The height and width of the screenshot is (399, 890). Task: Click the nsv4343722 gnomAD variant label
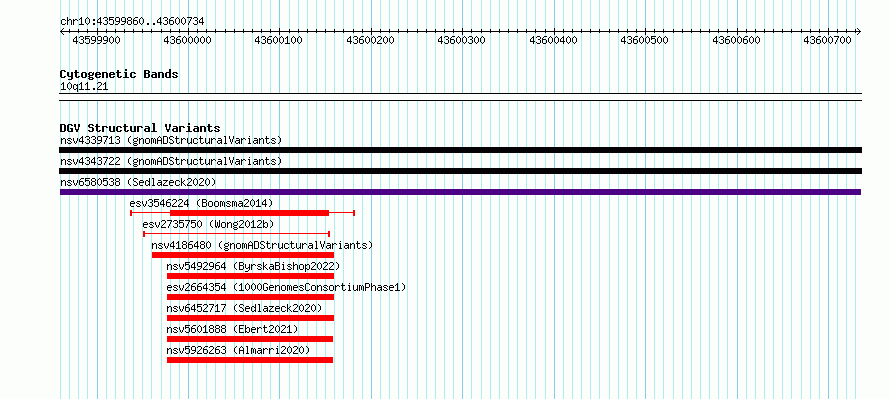[171, 161]
